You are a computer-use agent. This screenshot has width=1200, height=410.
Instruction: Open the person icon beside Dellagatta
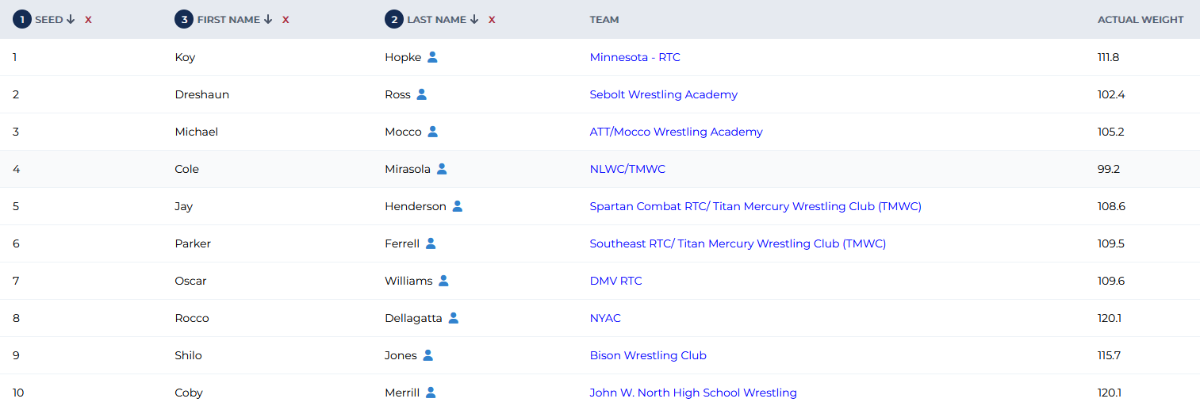453,319
